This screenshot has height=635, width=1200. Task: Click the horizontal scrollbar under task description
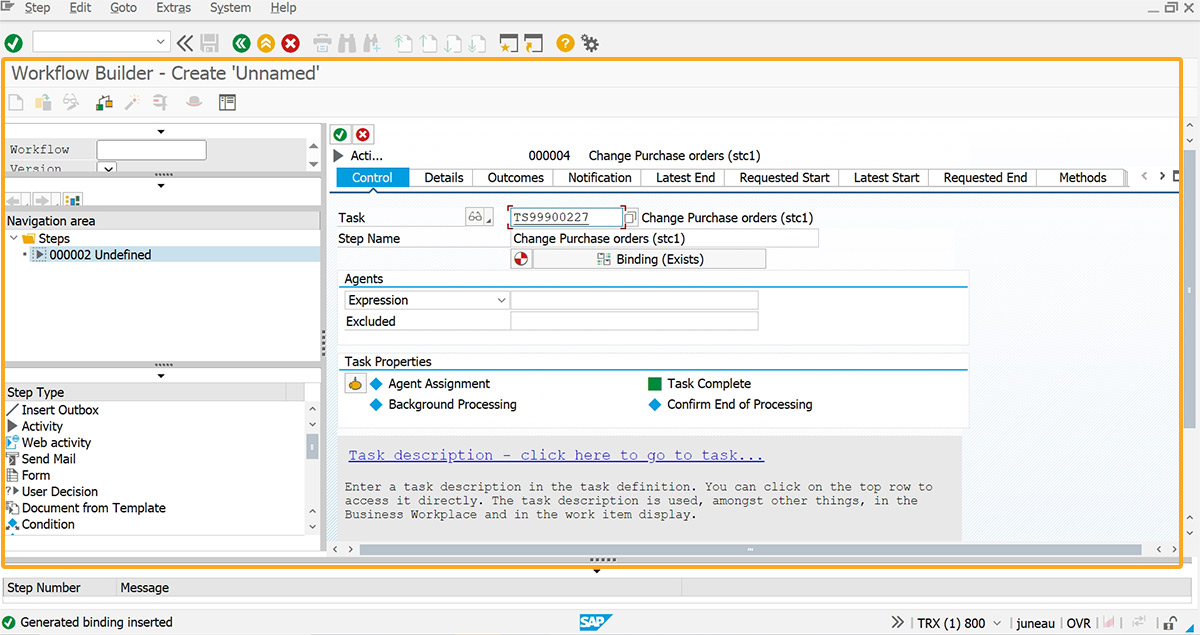750,549
